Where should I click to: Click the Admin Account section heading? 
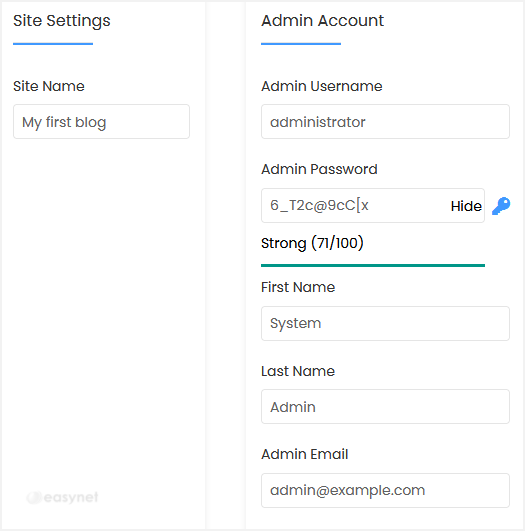tap(322, 21)
